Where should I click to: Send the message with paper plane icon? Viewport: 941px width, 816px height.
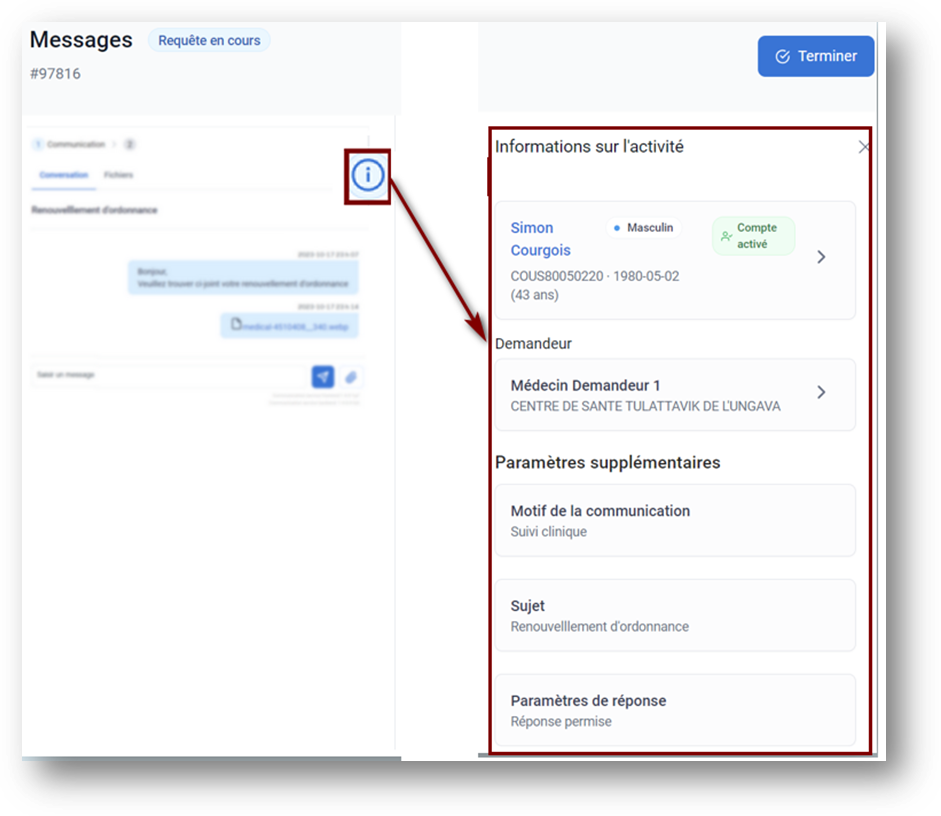(x=323, y=377)
